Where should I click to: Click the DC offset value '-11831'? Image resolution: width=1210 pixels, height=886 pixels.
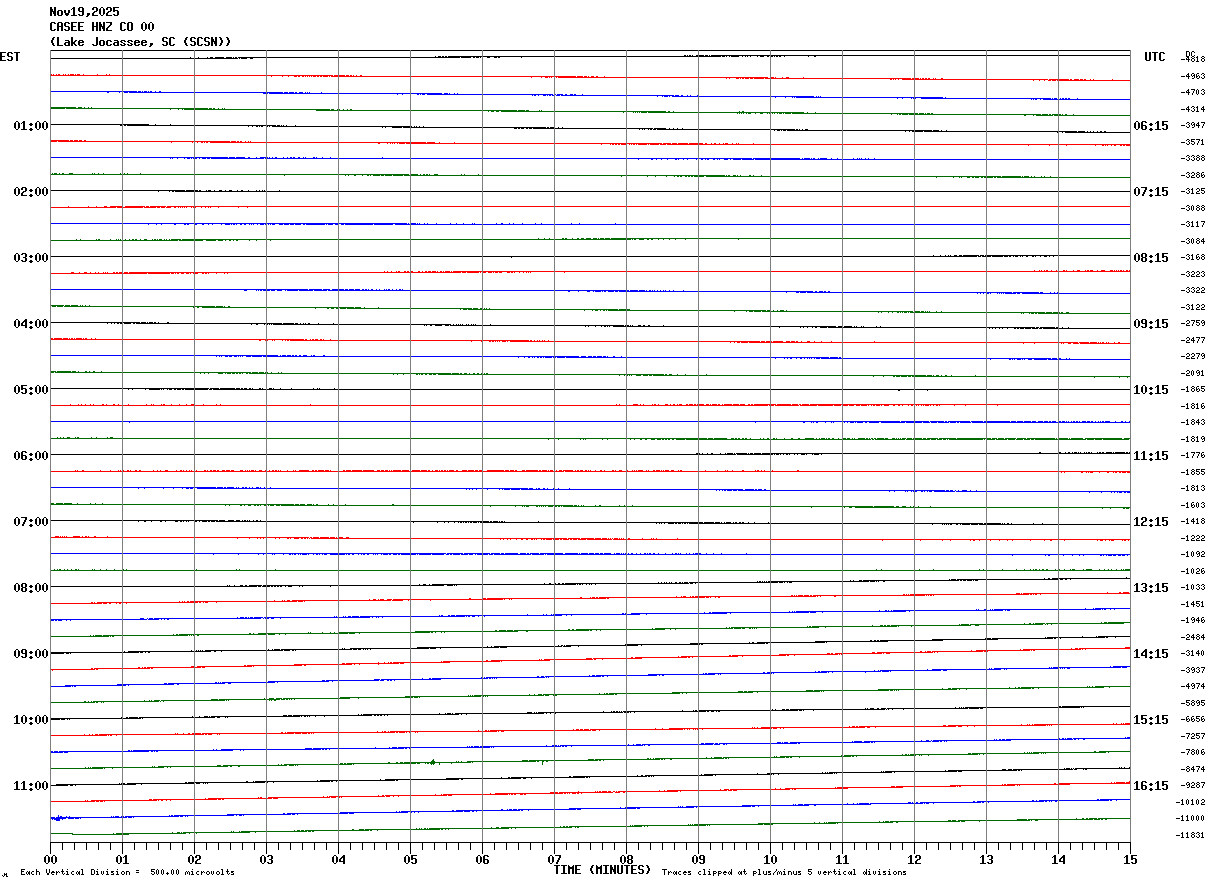pos(1192,835)
